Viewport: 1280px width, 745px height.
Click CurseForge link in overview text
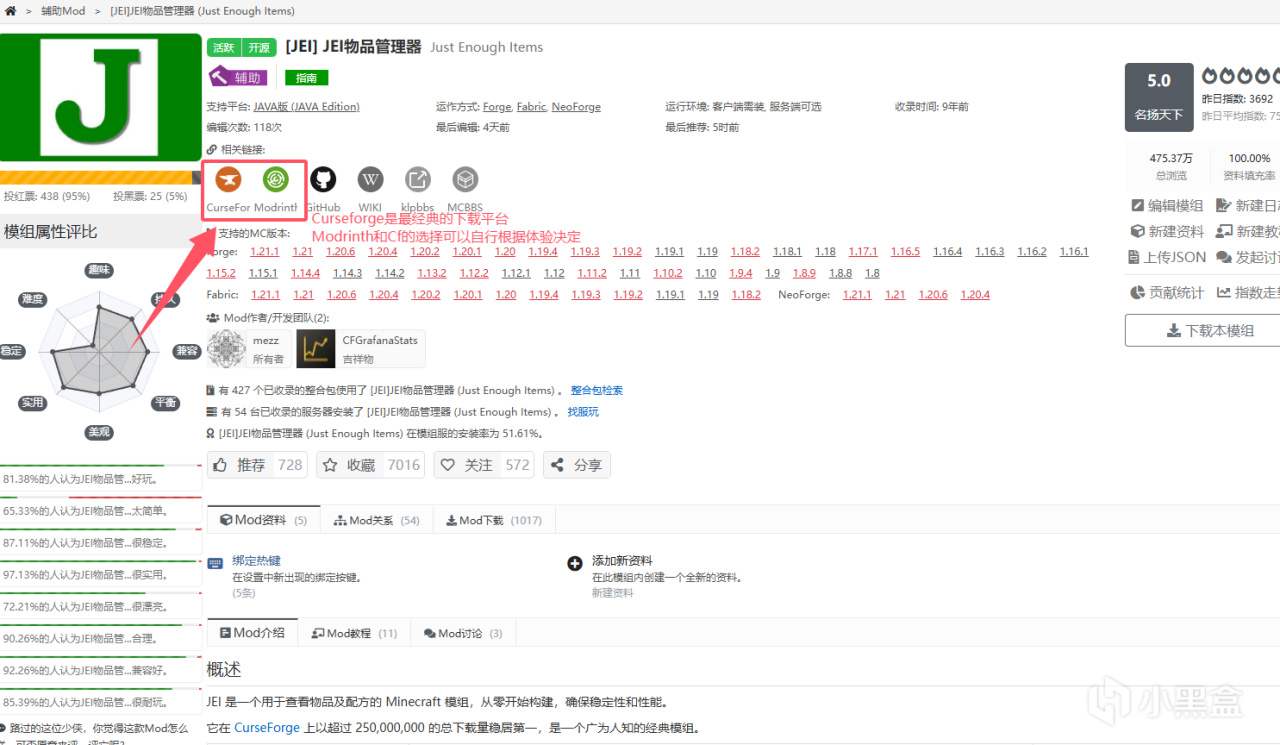(267, 727)
